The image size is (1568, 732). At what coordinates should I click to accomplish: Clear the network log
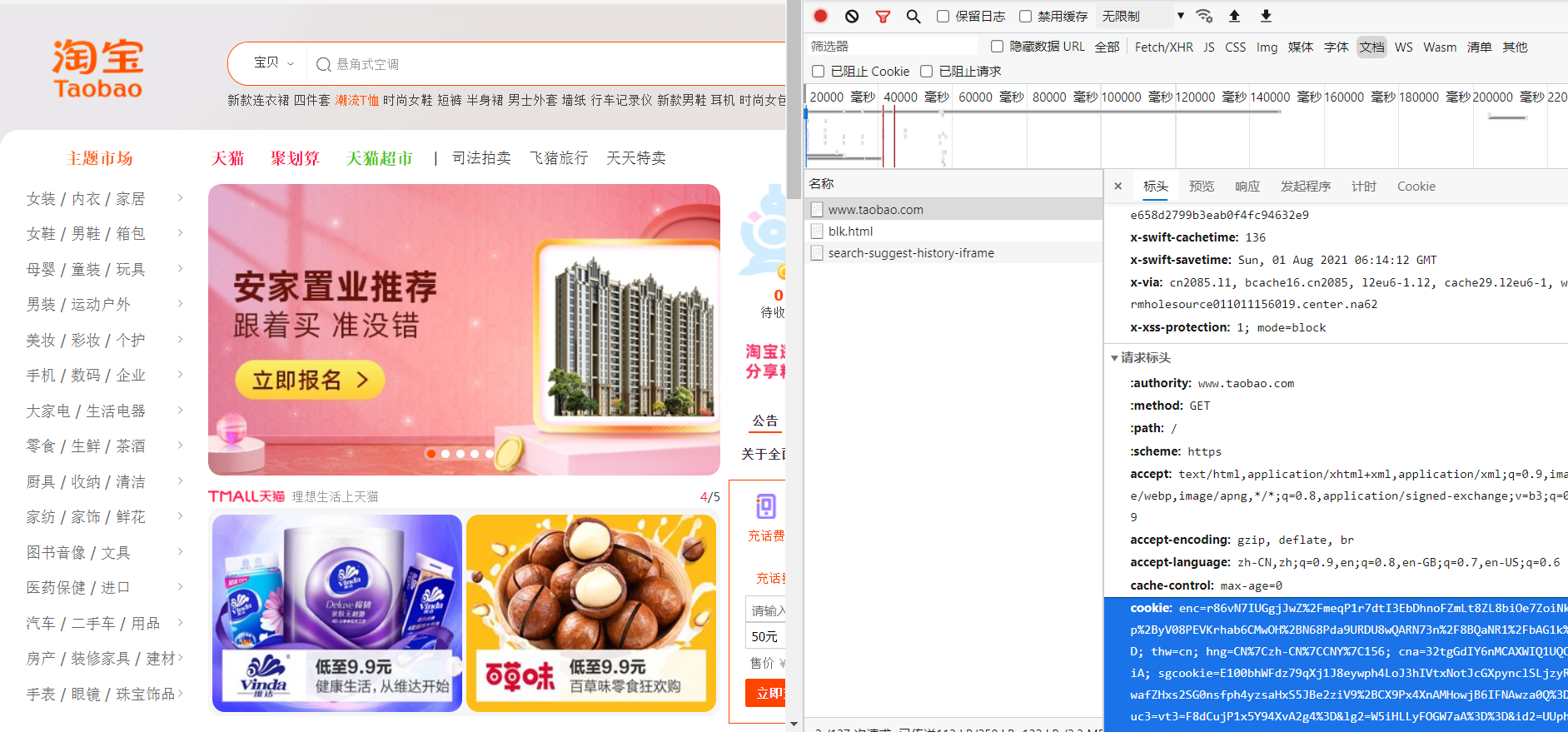click(851, 16)
